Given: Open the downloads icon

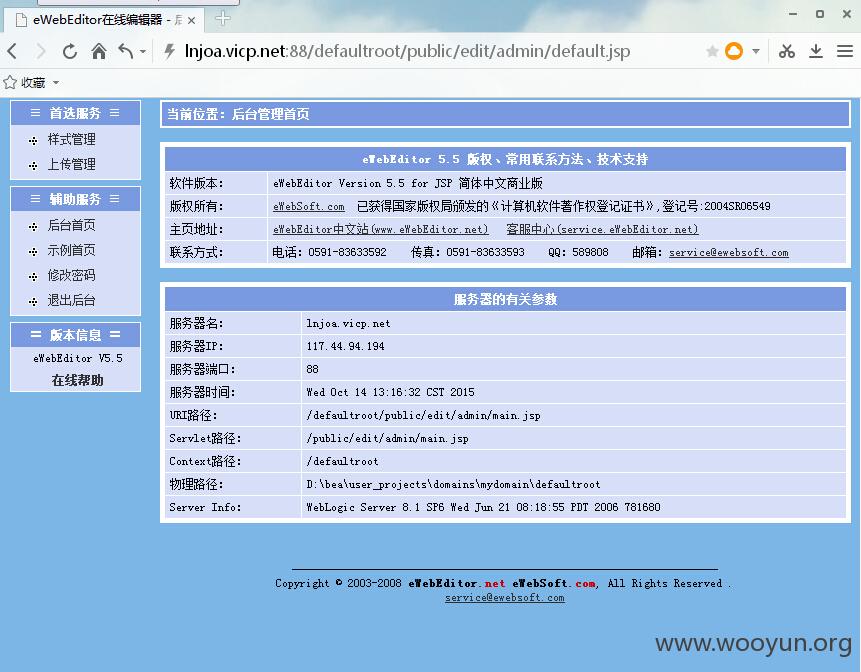Looking at the screenshot, I should pos(816,51).
